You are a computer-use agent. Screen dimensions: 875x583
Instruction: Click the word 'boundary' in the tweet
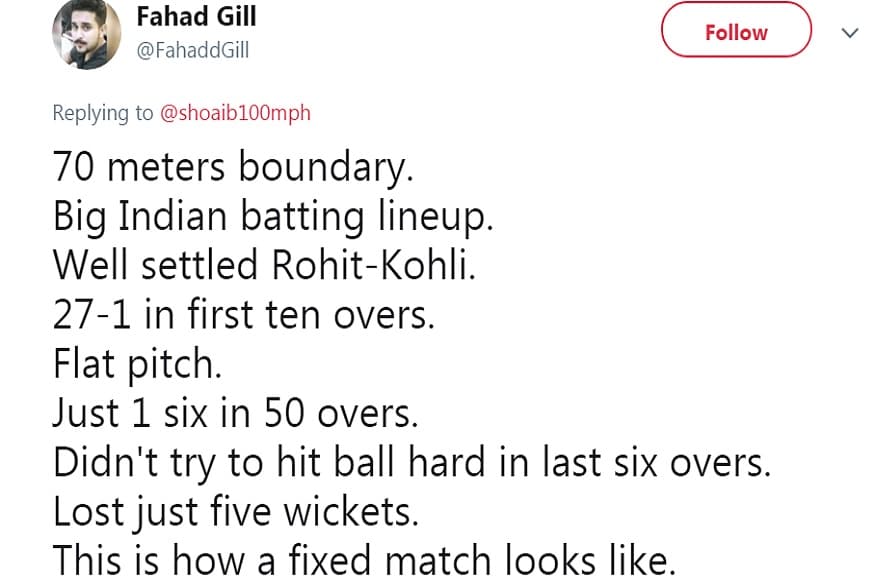326,167
